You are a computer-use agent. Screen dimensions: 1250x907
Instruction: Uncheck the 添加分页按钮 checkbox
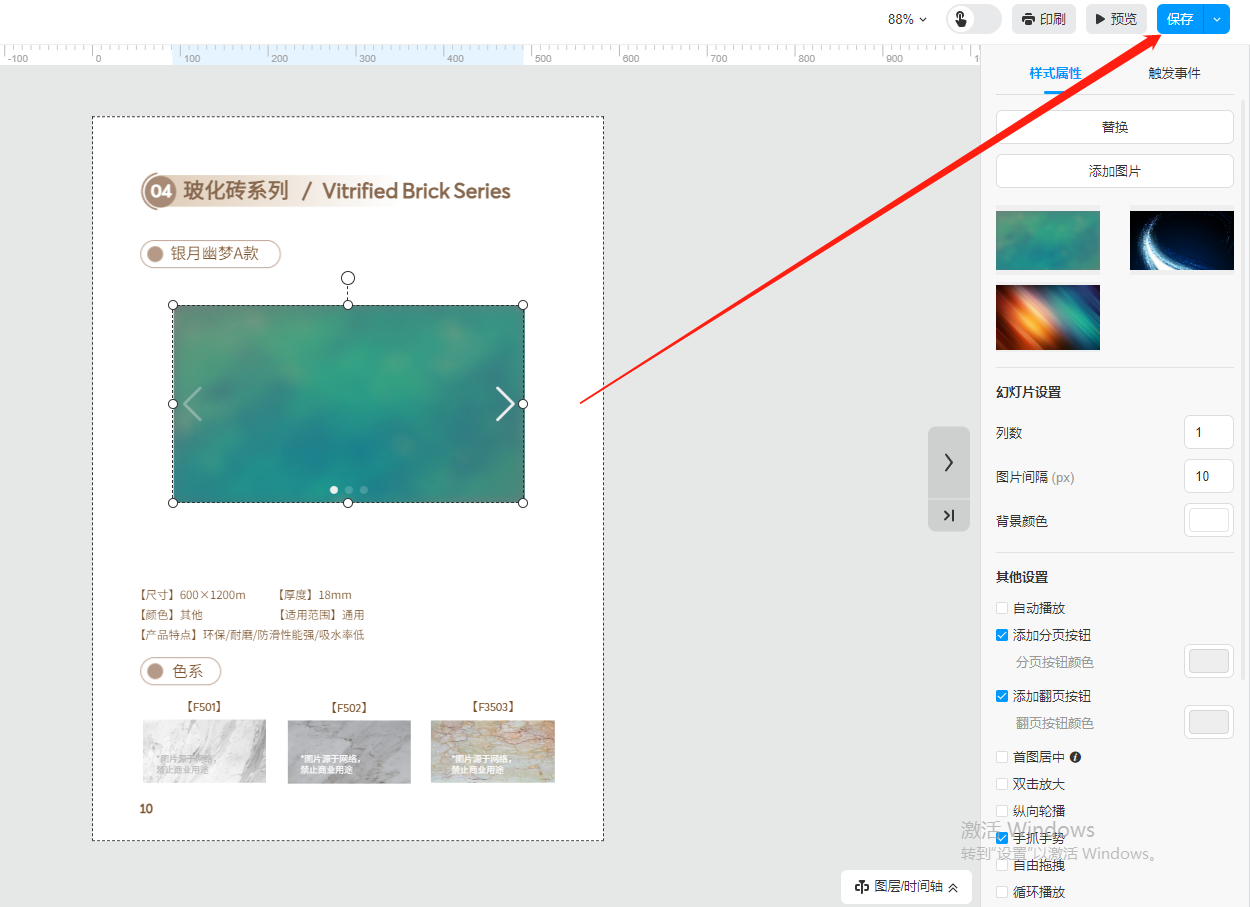1002,635
